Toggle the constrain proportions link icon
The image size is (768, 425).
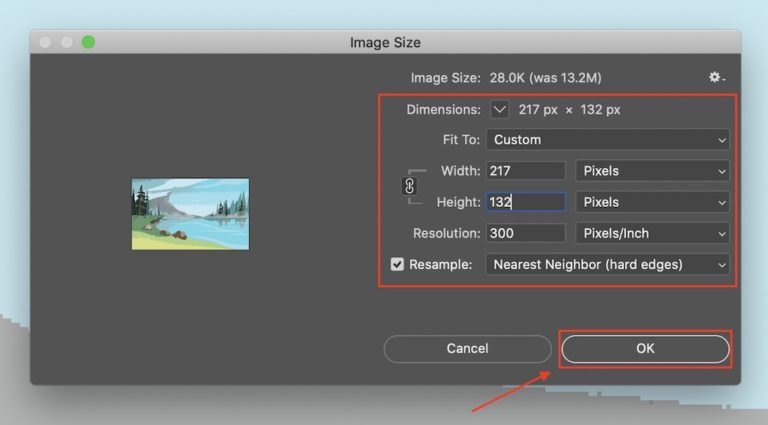coord(409,186)
